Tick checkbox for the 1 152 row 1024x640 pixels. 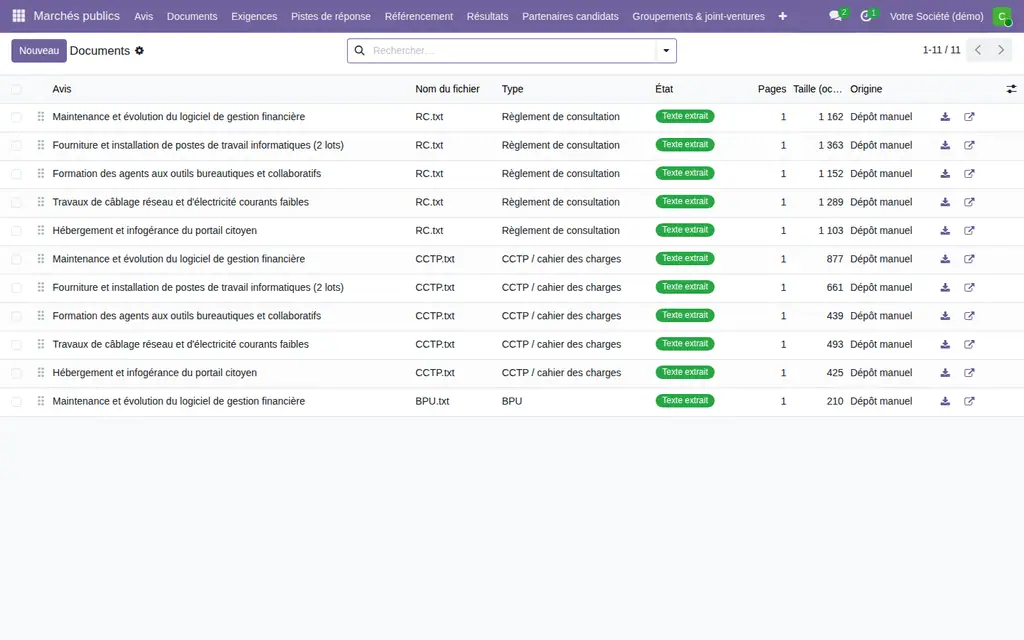click(16, 174)
